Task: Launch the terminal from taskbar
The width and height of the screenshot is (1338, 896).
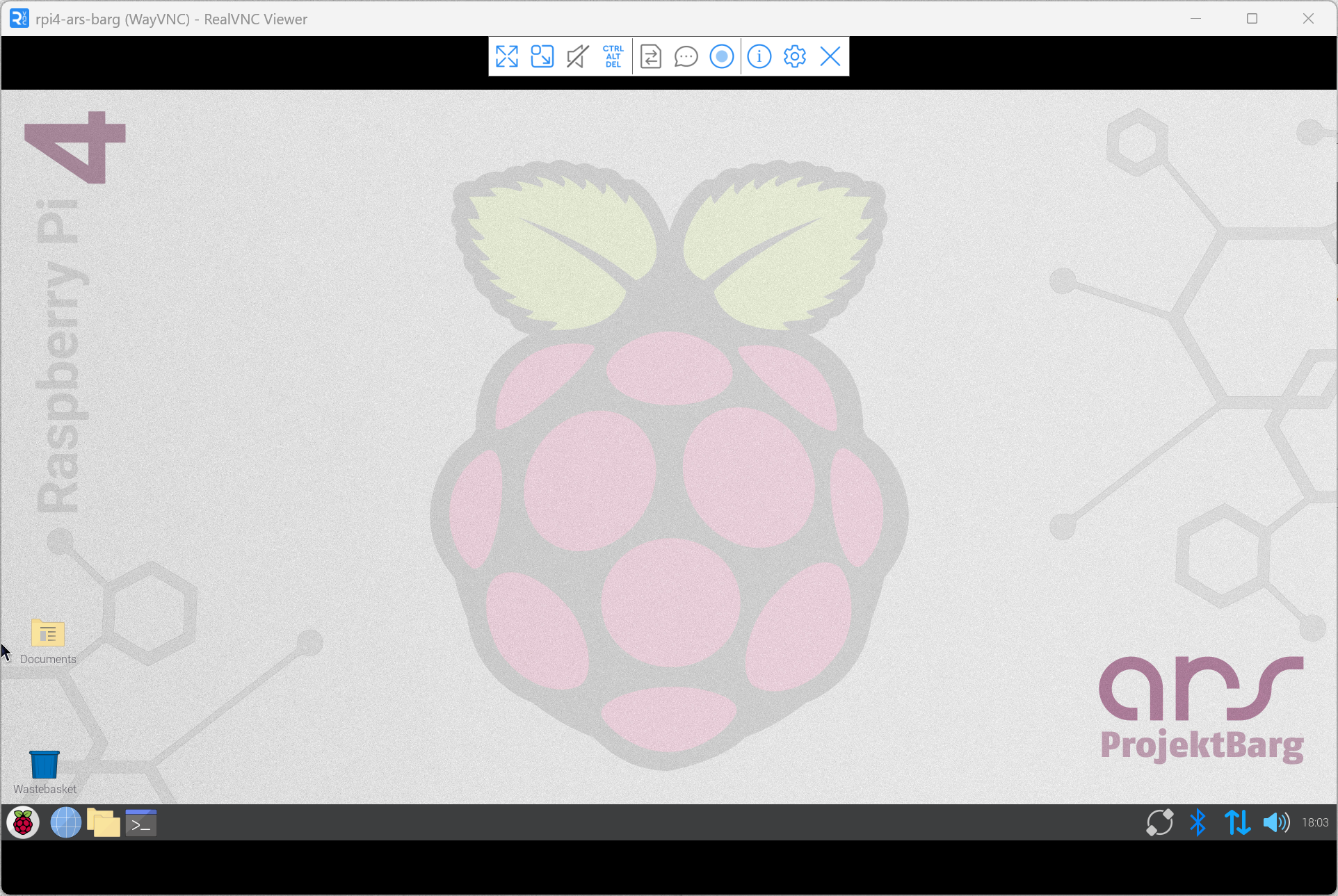Action: (x=141, y=823)
